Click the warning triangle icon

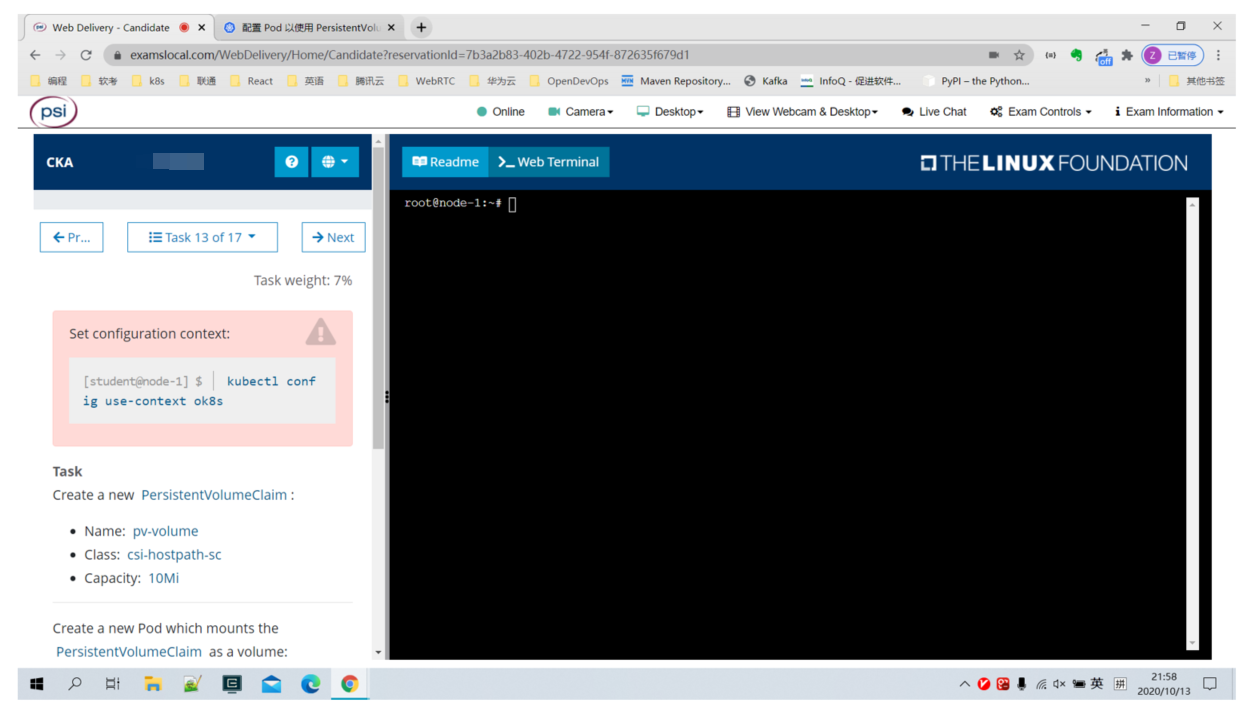320,332
